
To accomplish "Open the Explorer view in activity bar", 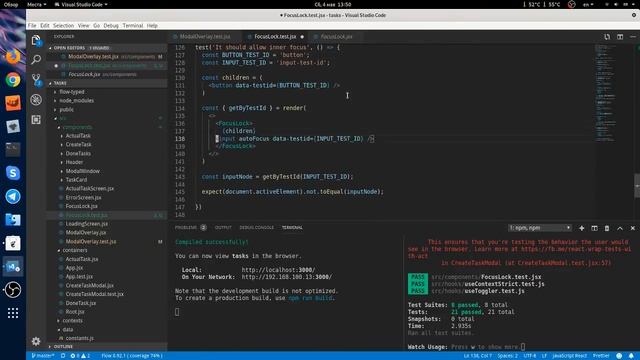I will 36,40.
